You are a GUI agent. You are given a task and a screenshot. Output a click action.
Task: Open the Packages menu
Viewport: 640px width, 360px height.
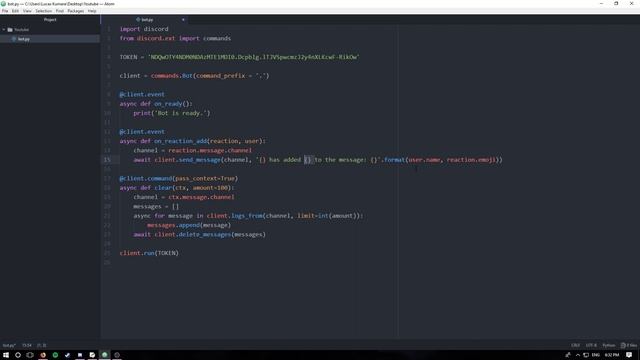point(76,11)
